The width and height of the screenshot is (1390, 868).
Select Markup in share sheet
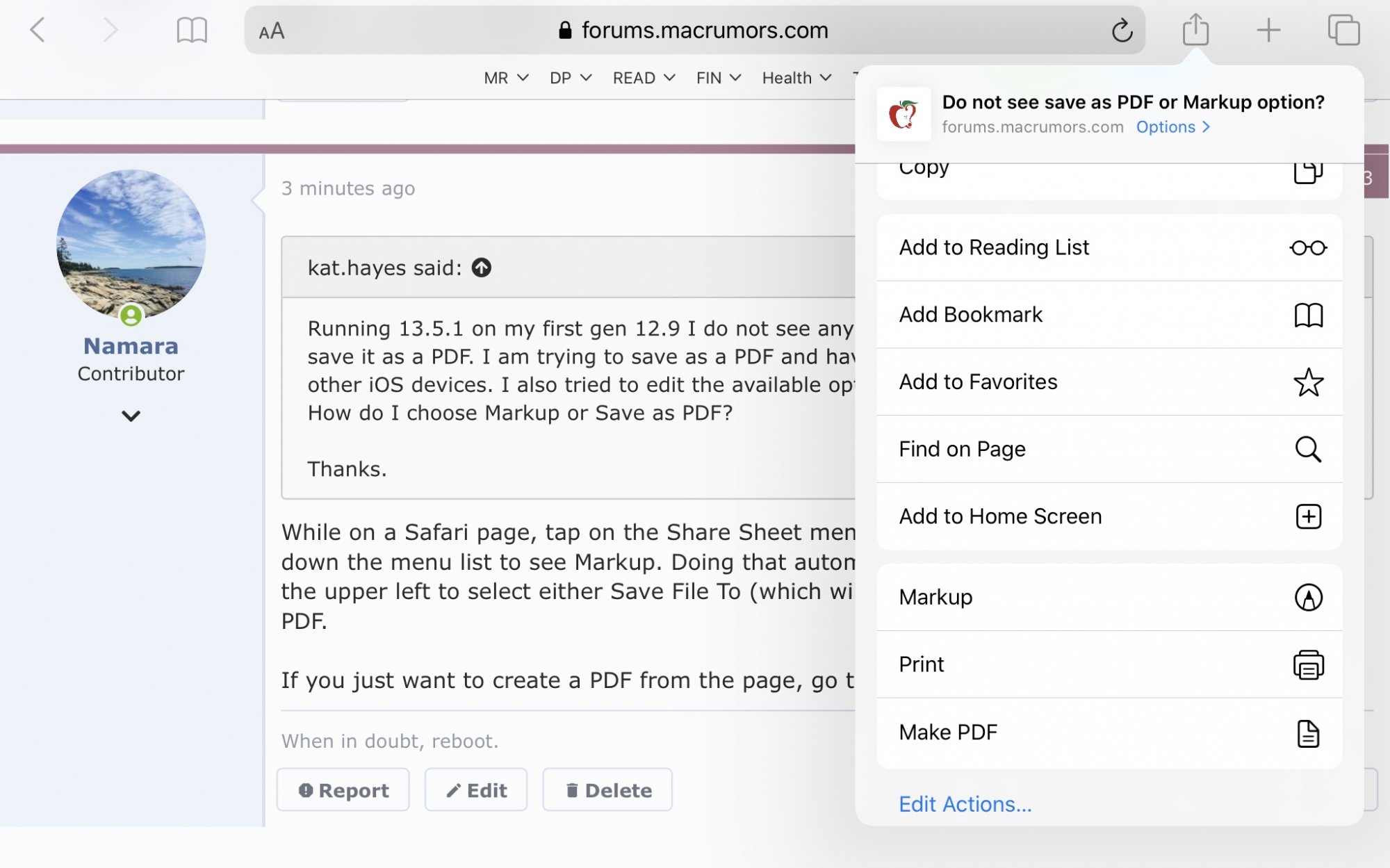tap(1109, 597)
